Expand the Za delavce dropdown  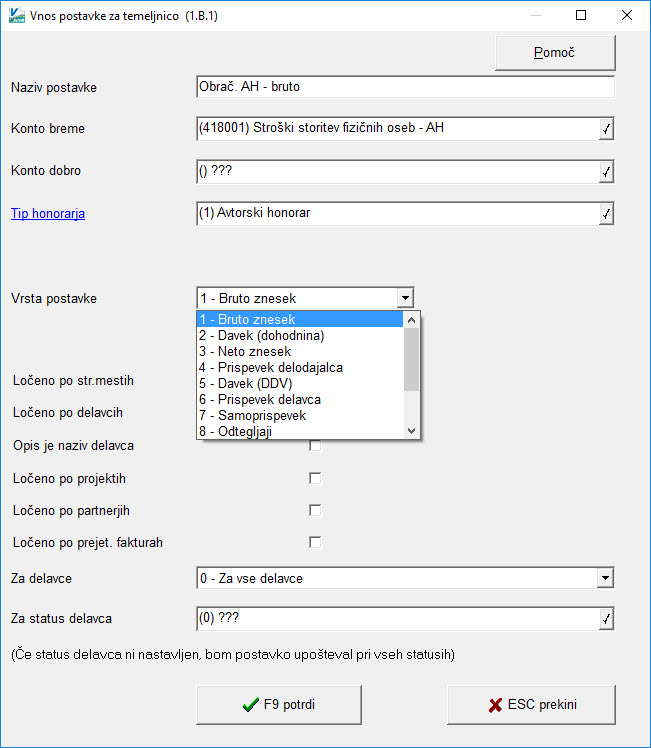(x=605, y=578)
